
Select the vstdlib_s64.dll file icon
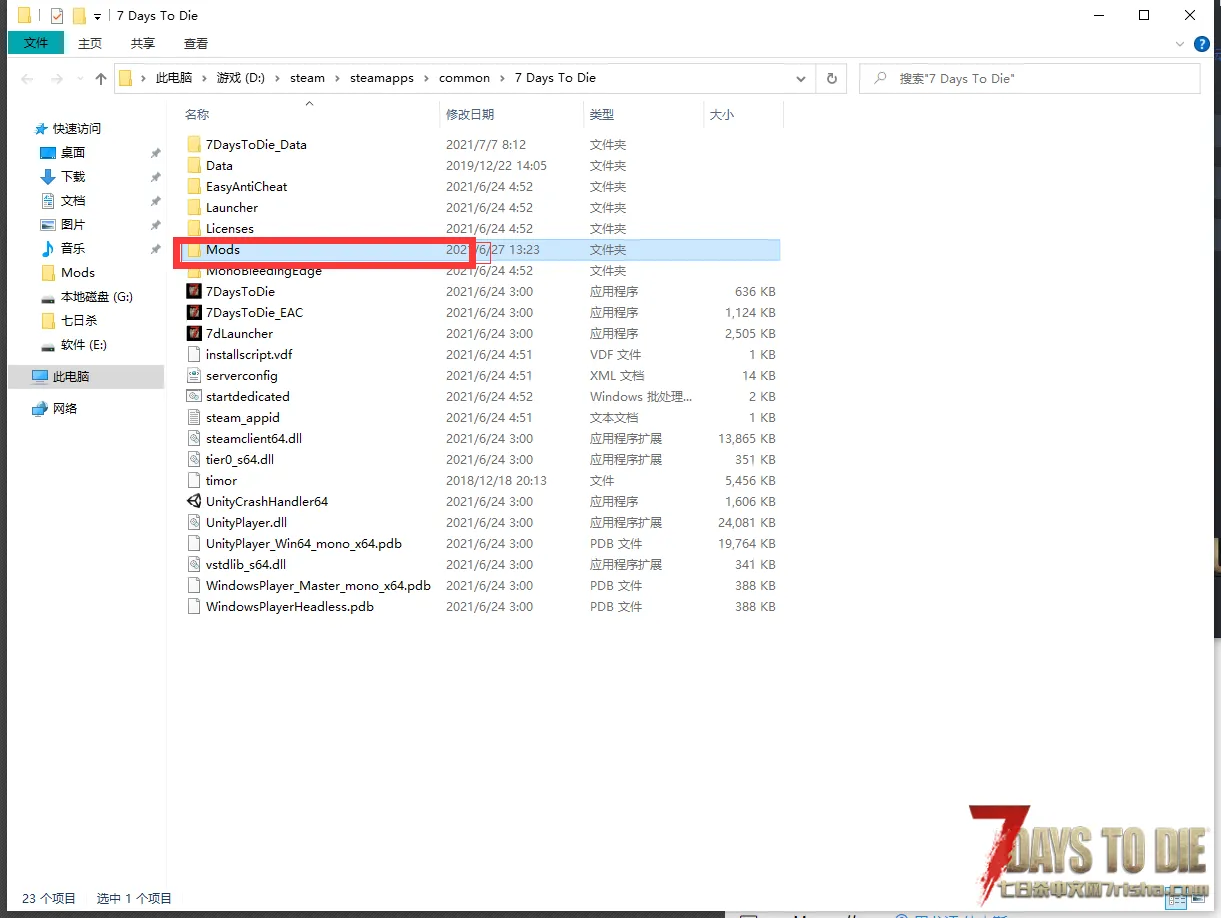[194, 565]
